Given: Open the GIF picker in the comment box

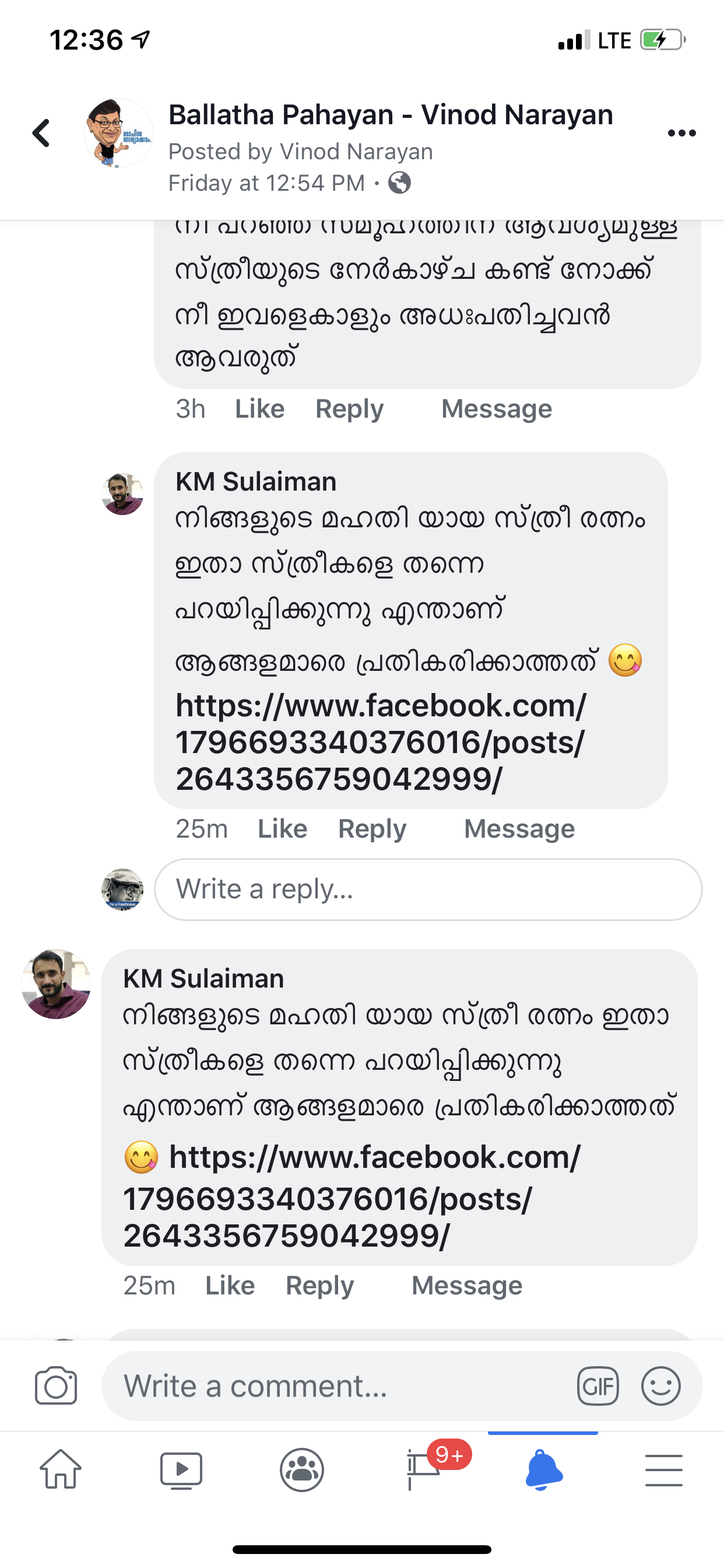Looking at the screenshot, I should 598,1386.
